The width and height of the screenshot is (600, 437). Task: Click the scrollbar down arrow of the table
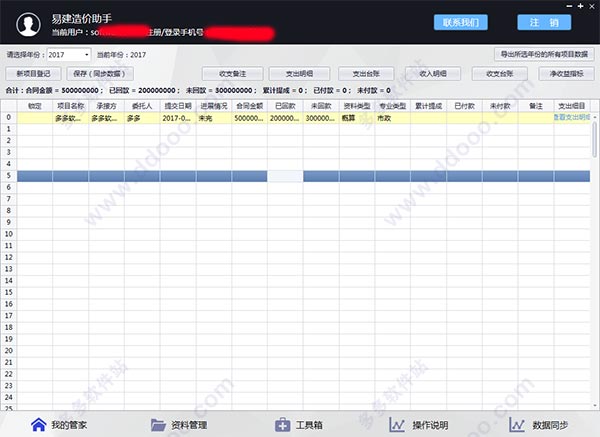pyautogui.click(x=595, y=405)
